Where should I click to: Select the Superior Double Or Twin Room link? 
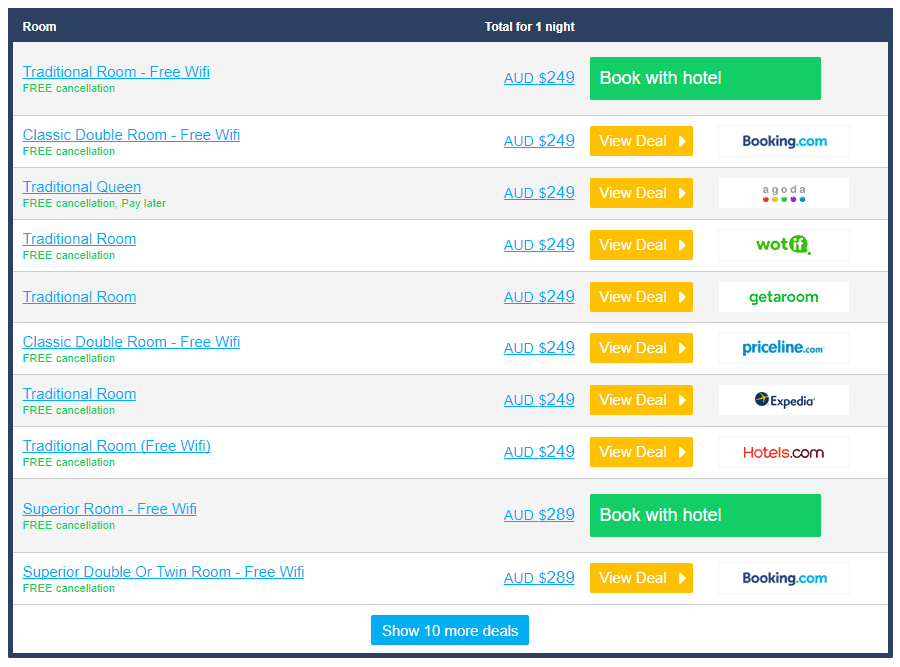click(163, 572)
